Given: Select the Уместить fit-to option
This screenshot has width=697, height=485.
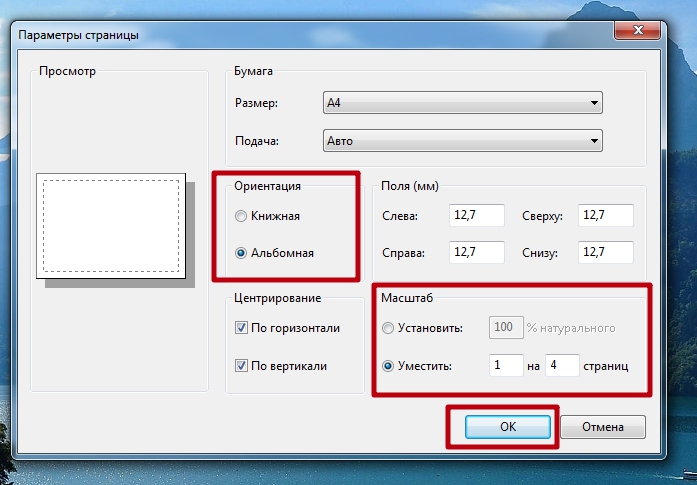Looking at the screenshot, I should (389, 366).
